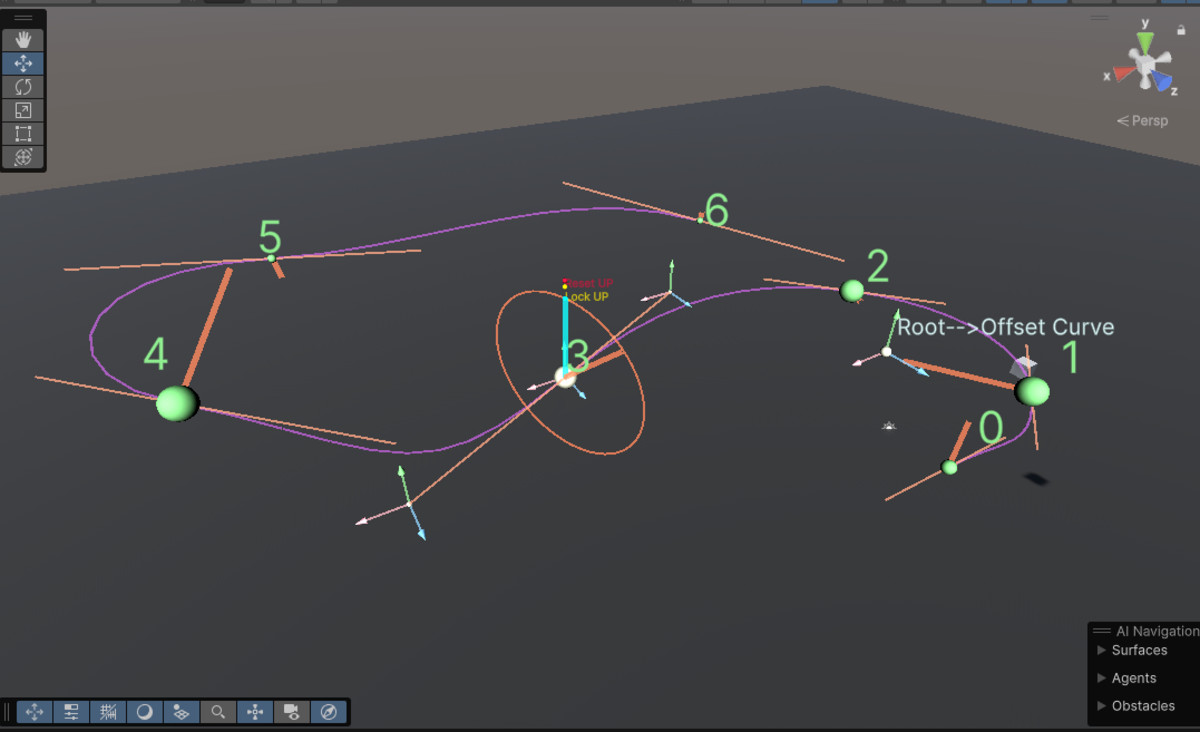Click the magnifier search icon in bottom toolbar
1200x732 pixels.
point(218,712)
